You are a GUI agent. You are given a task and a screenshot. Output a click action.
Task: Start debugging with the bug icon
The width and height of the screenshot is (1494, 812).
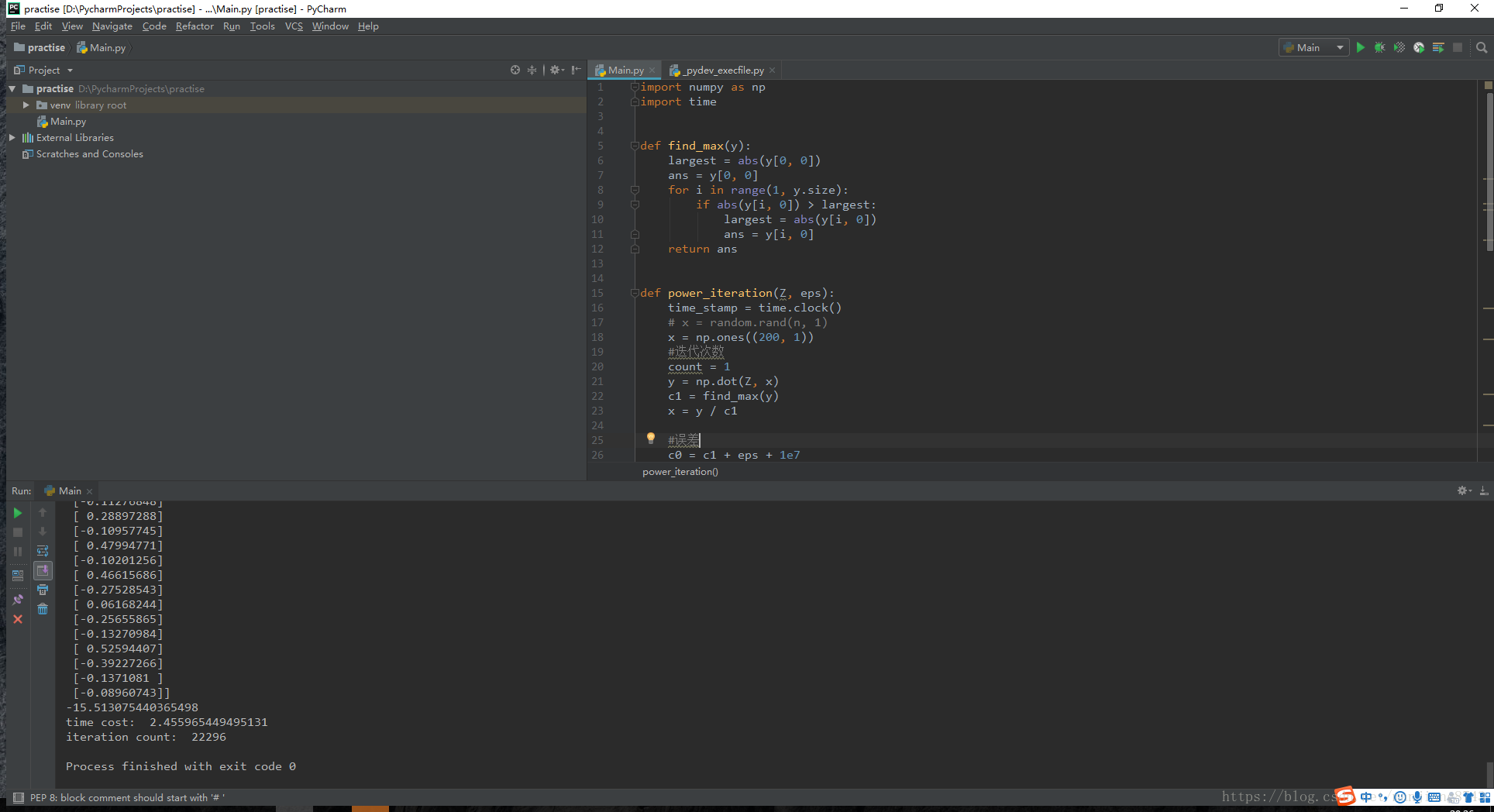point(1379,48)
